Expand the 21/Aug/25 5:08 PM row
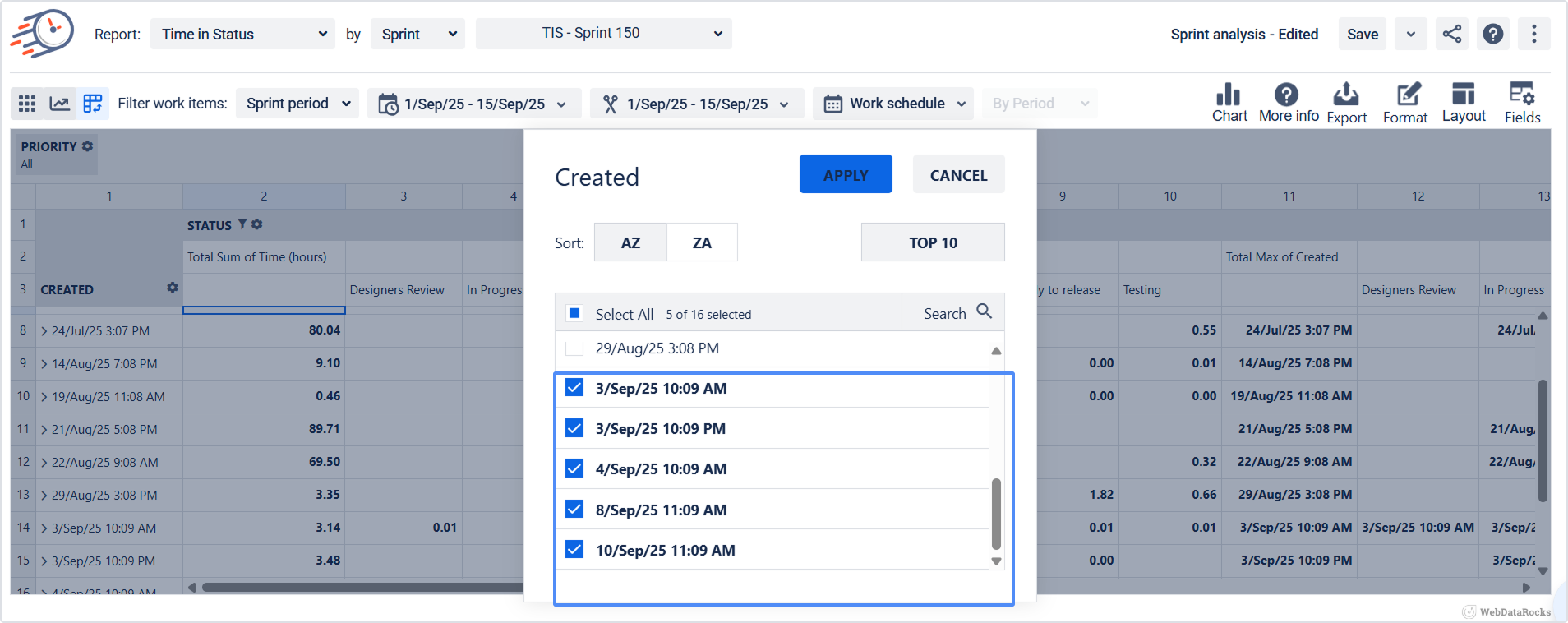 [44, 430]
